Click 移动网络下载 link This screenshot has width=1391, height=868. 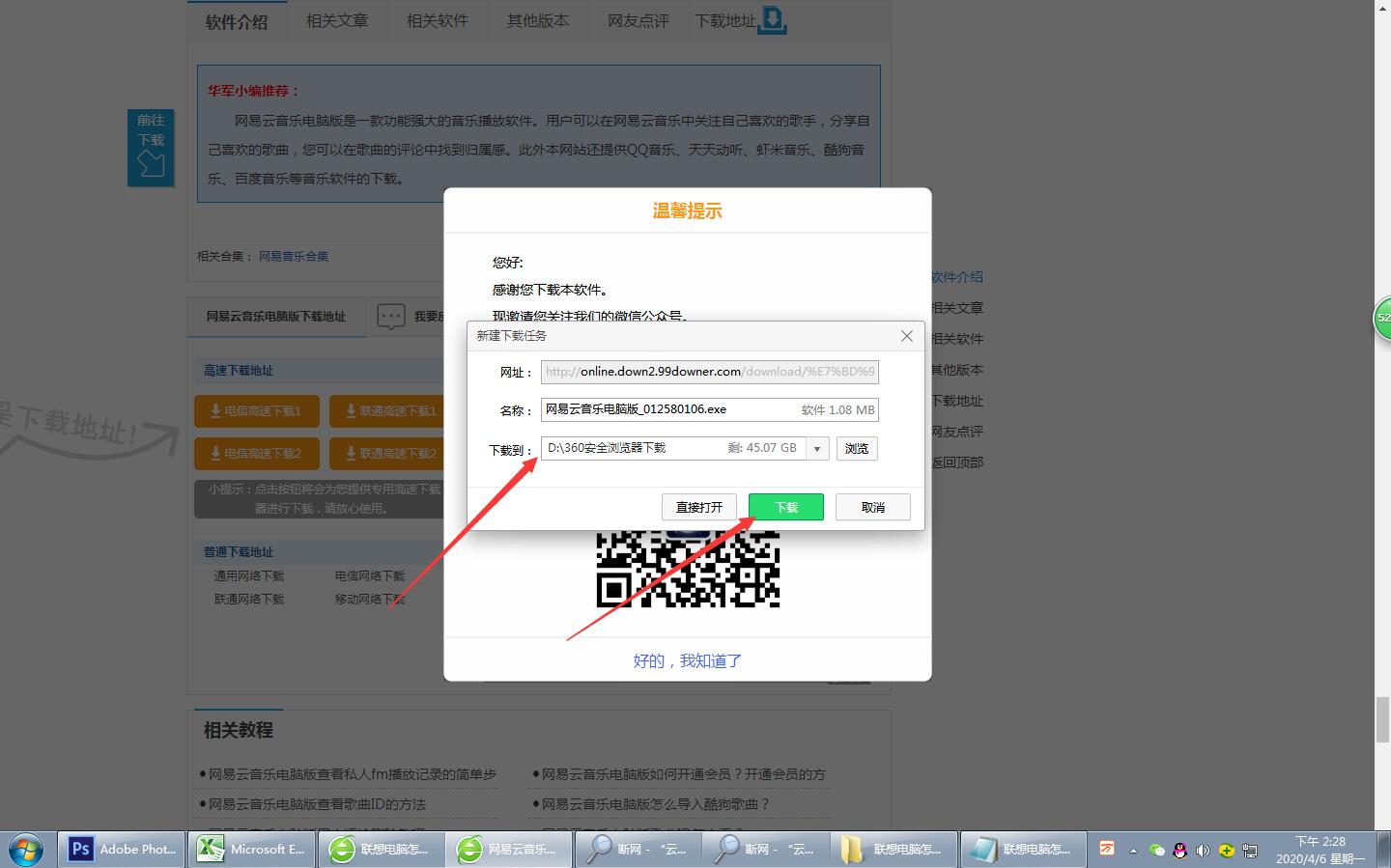[x=370, y=599]
